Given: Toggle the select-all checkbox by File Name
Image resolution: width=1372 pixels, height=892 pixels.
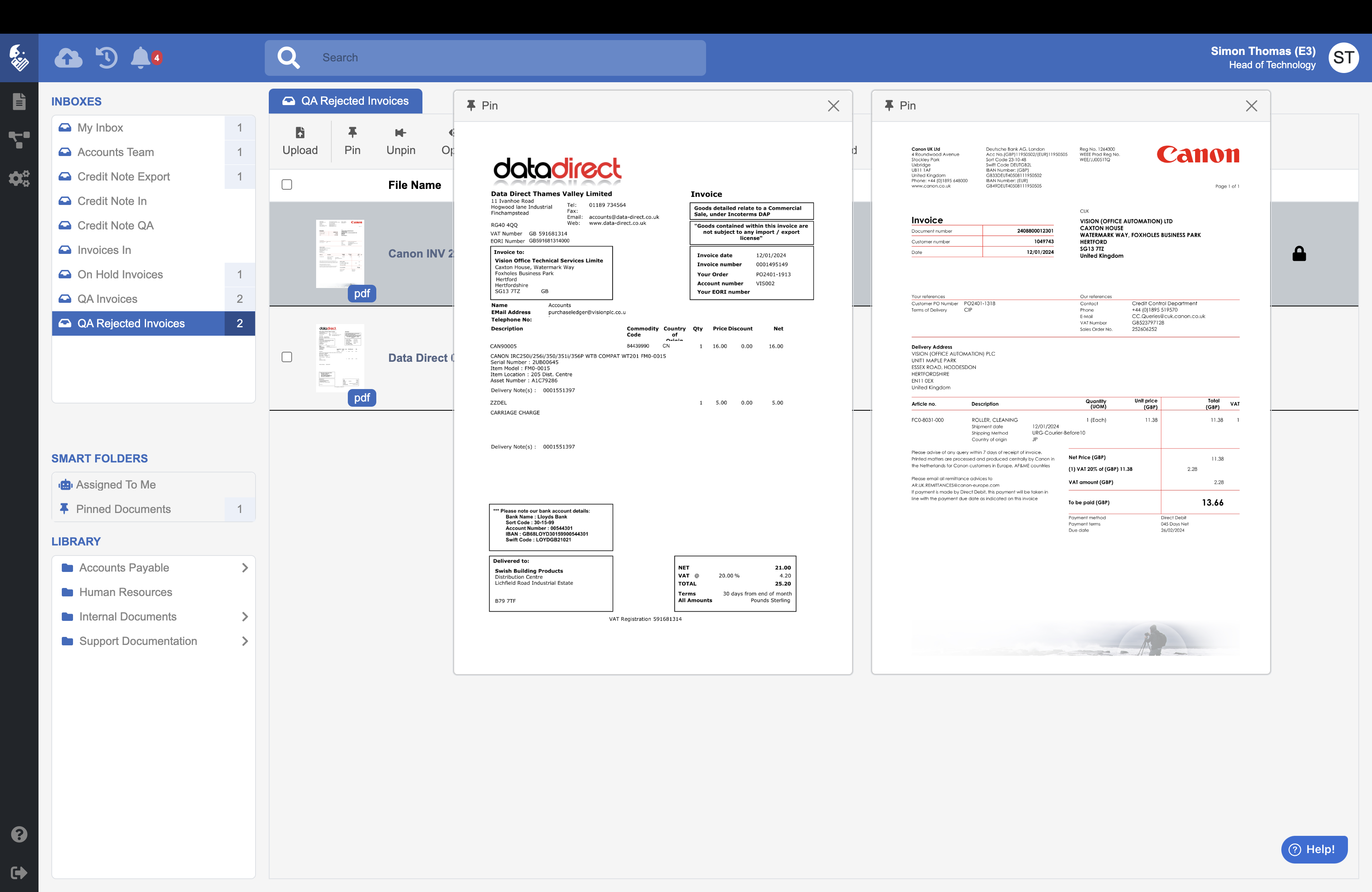Looking at the screenshot, I should pos(286,184).
